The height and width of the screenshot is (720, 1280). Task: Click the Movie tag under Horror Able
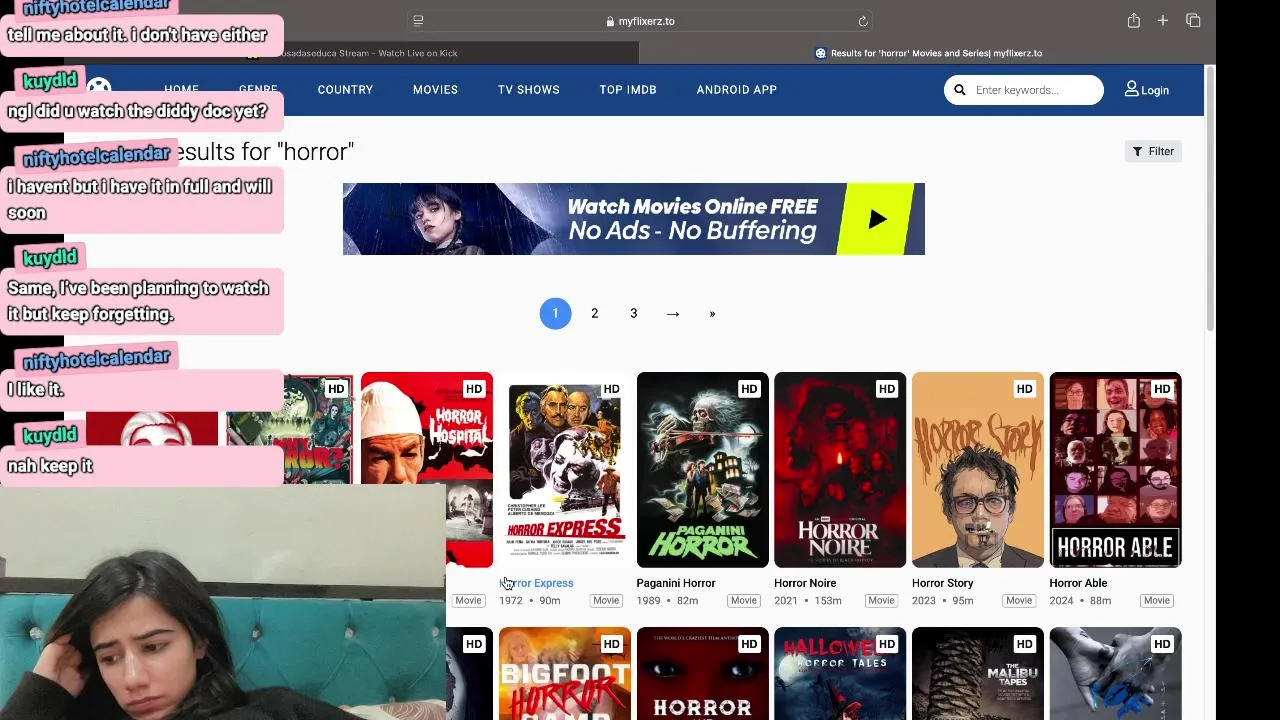click(x=1157, y=601)
